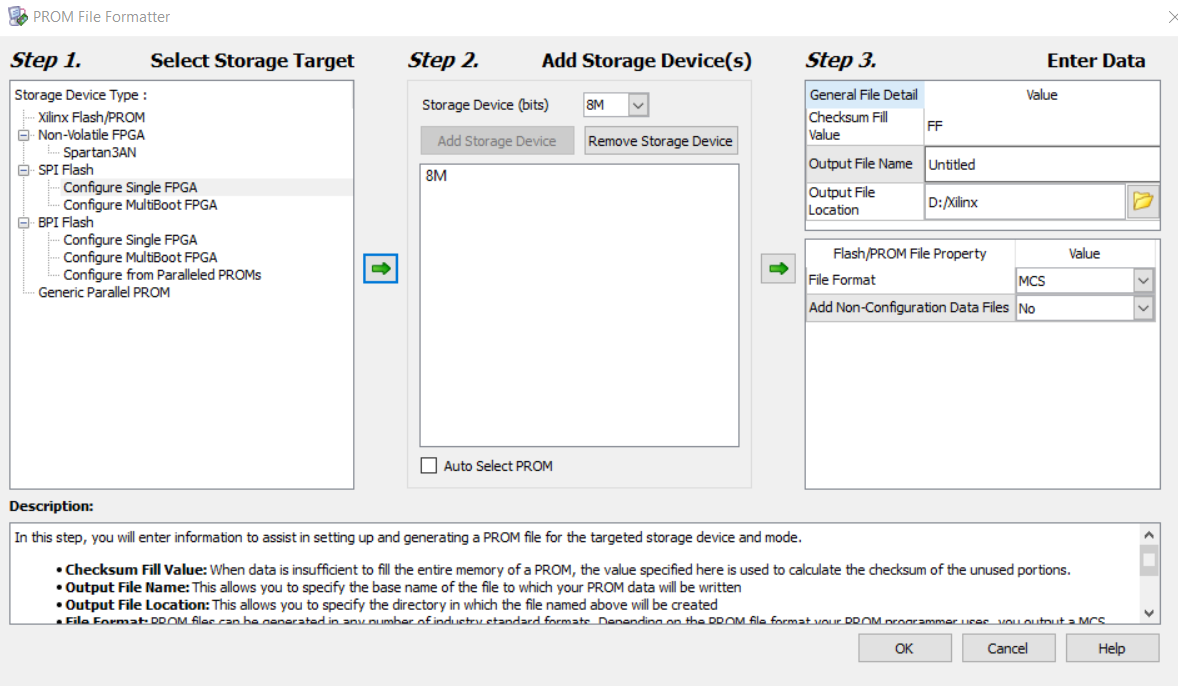The height and width of the screenshot is (686, 1178).
Task: Click the OK button
Action: [905, 648]
